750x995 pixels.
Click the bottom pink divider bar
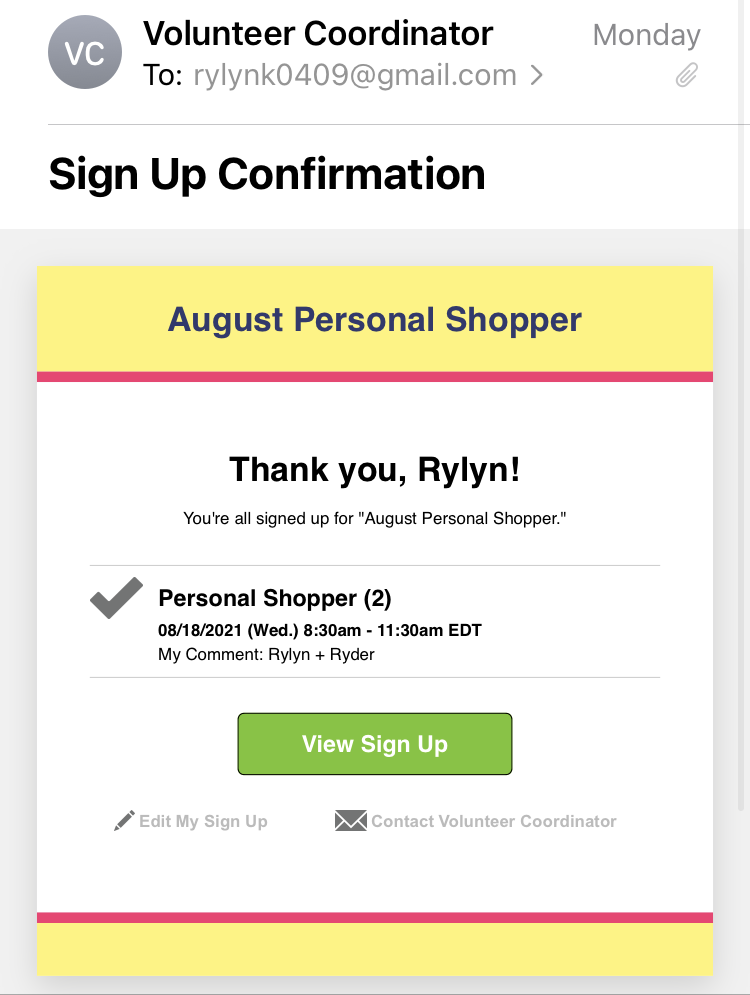tap(375, 917)
